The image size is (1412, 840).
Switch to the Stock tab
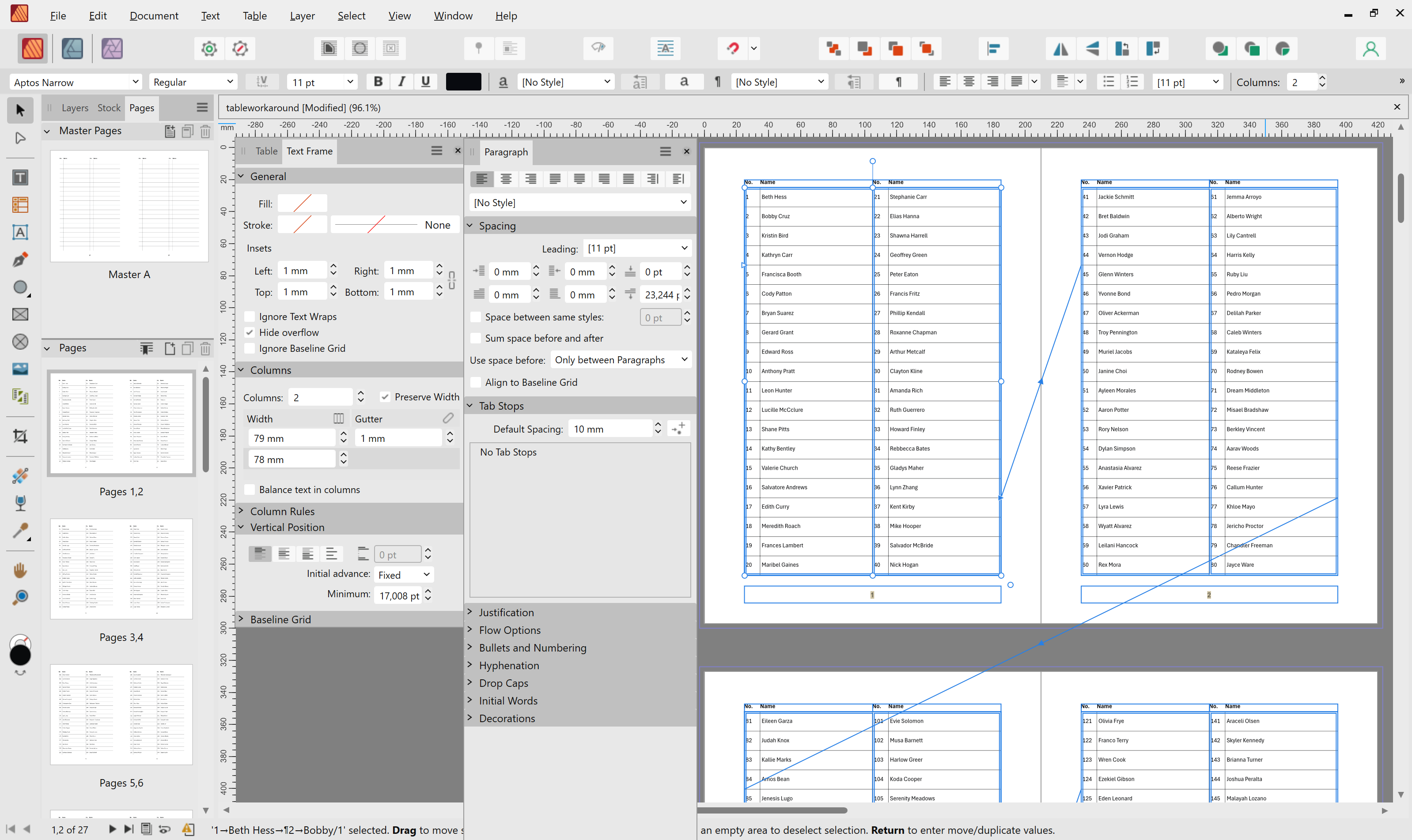[109, 108]
